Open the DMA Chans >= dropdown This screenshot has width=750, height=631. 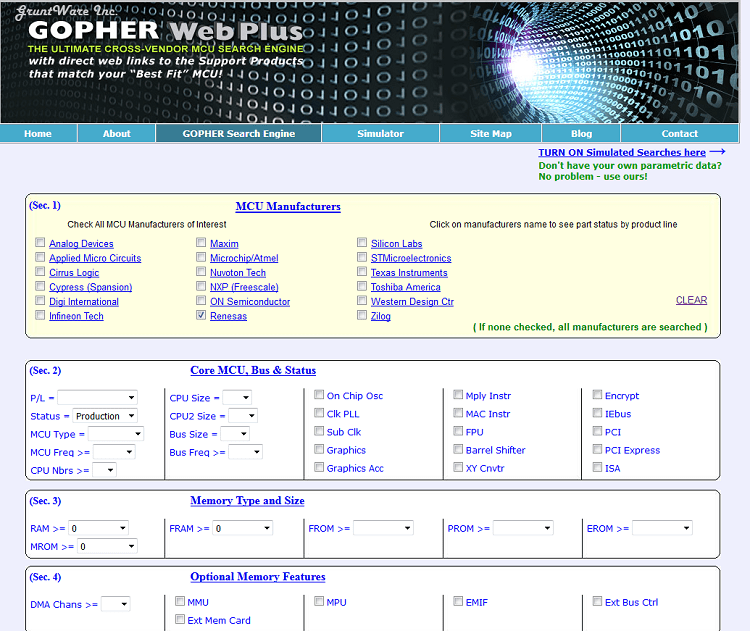(116, 604)
